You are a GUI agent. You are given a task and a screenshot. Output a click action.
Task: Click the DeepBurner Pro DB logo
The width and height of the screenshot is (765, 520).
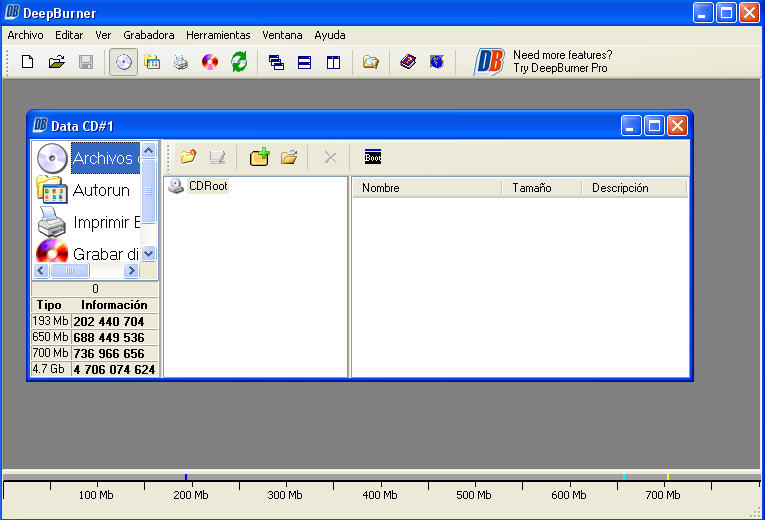coord(489,61)
